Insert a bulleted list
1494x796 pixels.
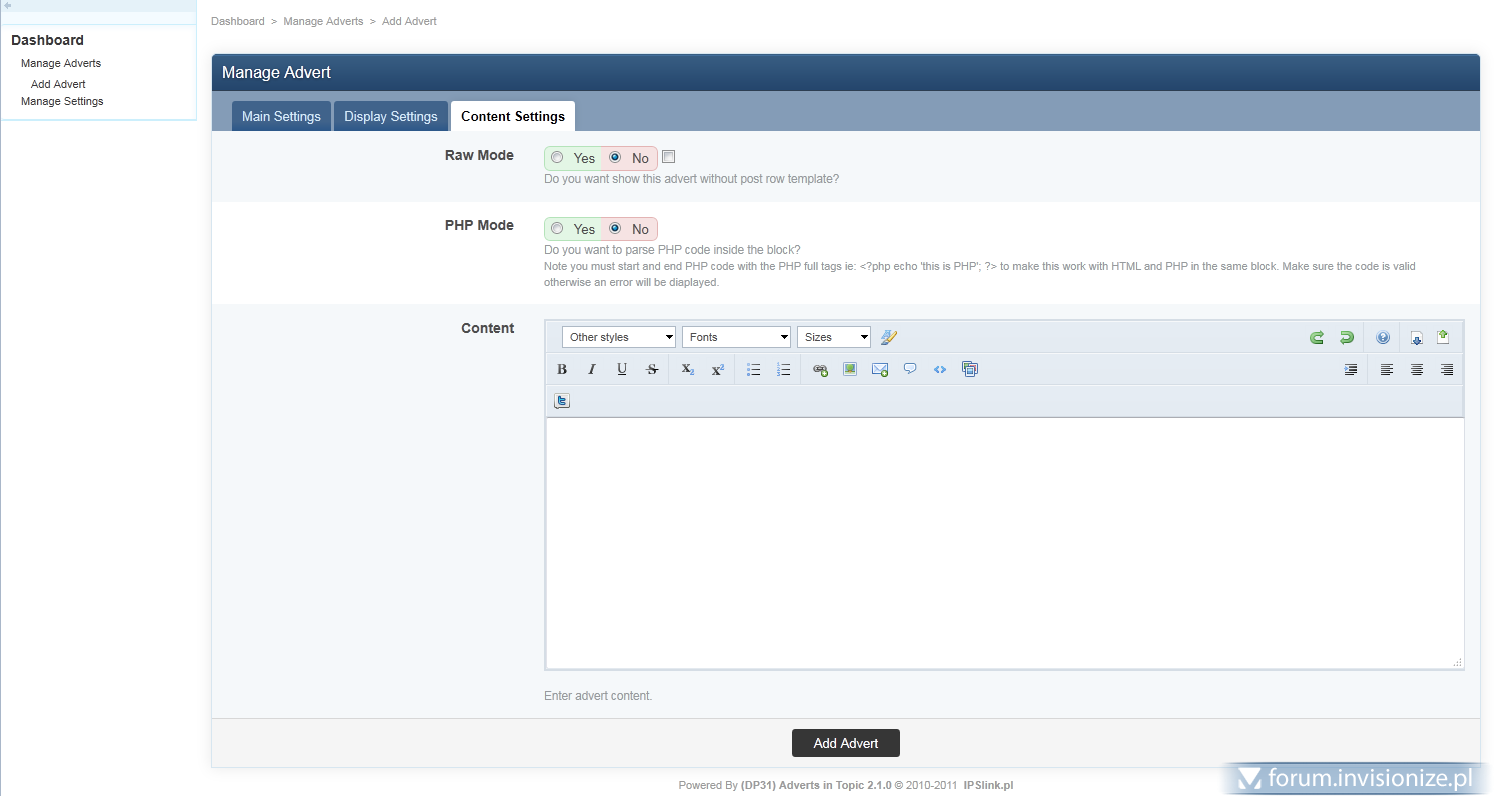(x=754, y=369)
